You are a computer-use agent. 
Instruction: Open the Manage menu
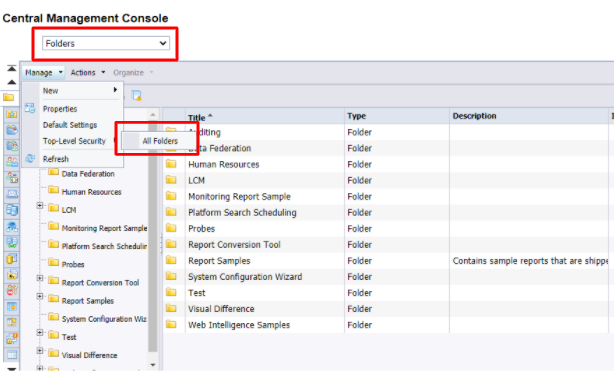pyautogui.click(x=43, y=72)
